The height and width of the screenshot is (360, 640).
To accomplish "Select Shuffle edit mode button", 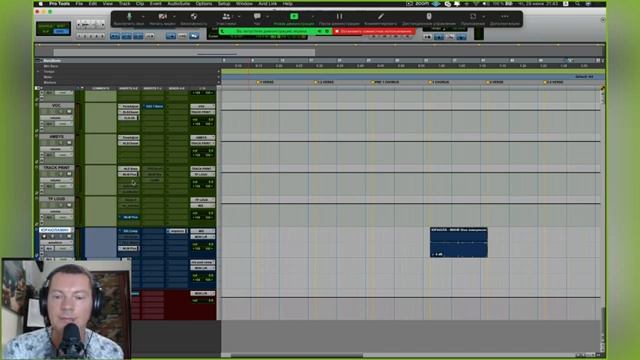I will coord(45,26).
